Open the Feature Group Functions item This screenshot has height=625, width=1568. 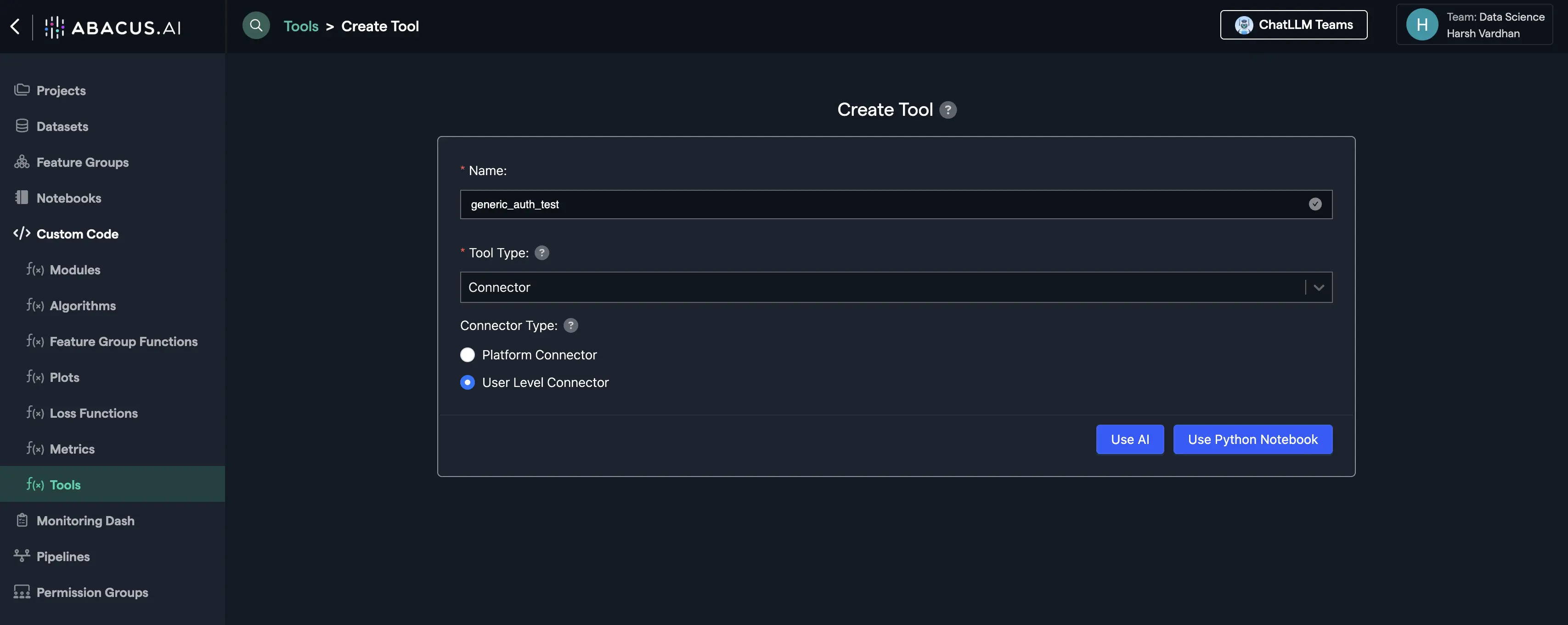click(123, 341)
